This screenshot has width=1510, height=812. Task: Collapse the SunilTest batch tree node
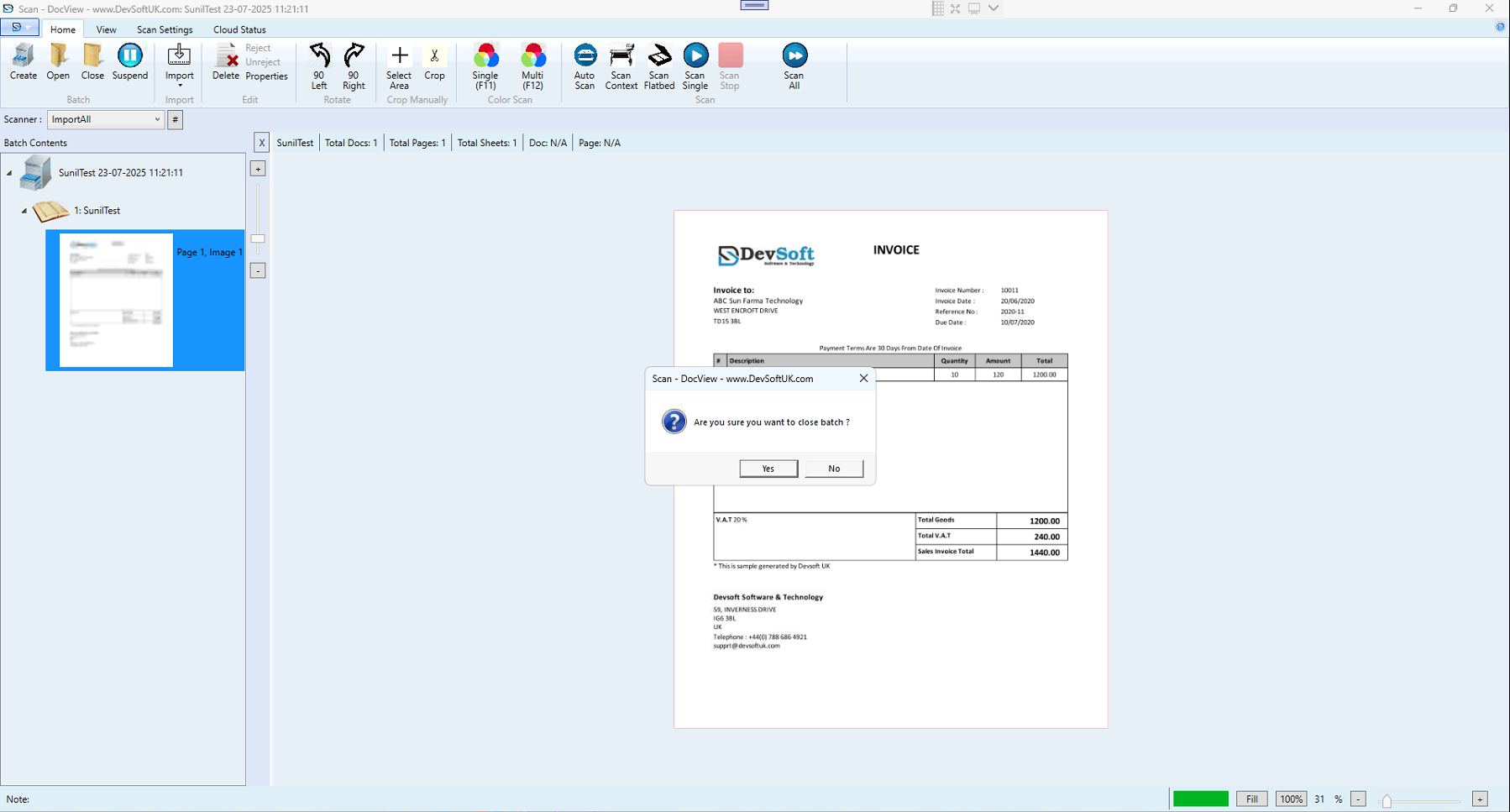click(9, 172)
